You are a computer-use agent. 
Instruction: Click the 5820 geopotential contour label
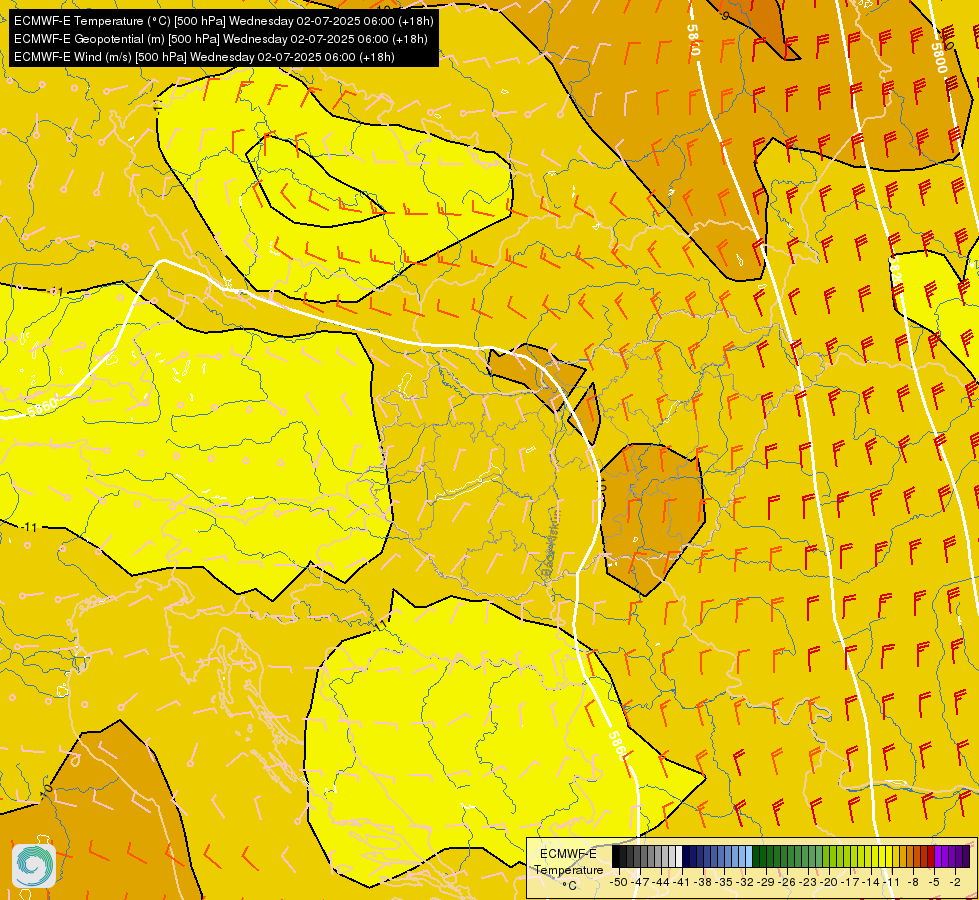895,273
